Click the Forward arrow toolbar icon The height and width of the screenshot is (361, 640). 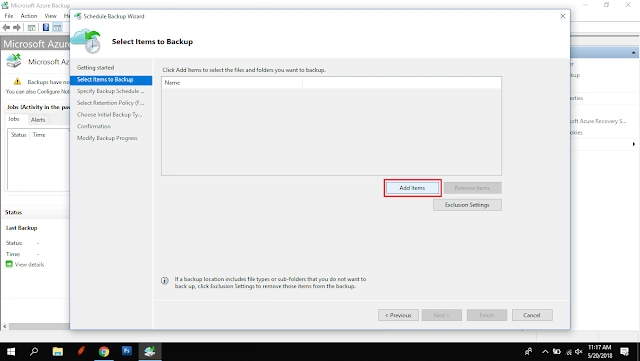click(17, 27)
